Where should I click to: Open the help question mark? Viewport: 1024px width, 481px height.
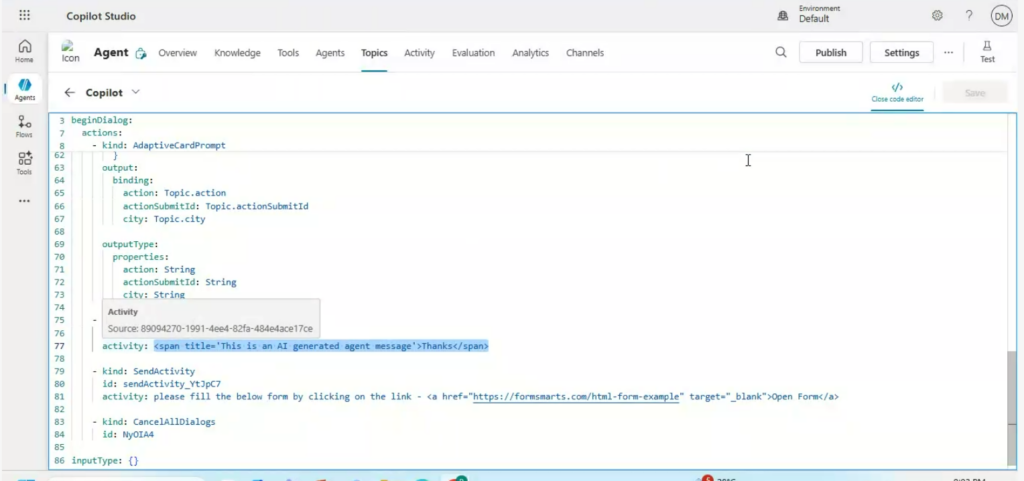(x=969, y=16)
